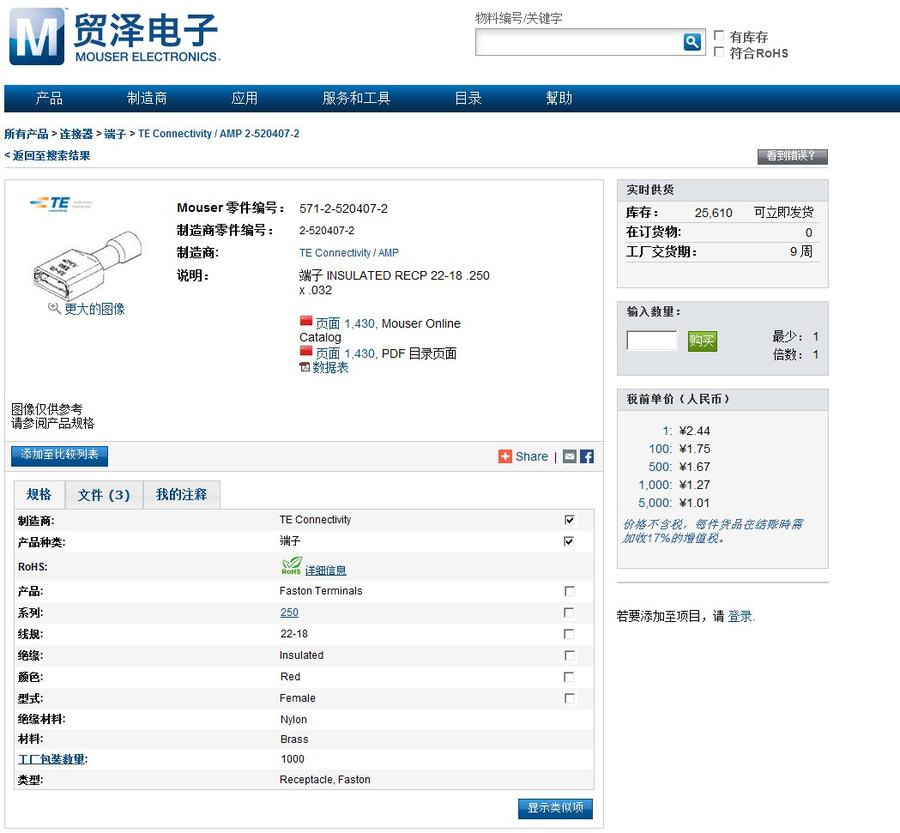Screen dimensions: 900x833
Task: Click the 显示类似项 button
Action: pos(555,808)
